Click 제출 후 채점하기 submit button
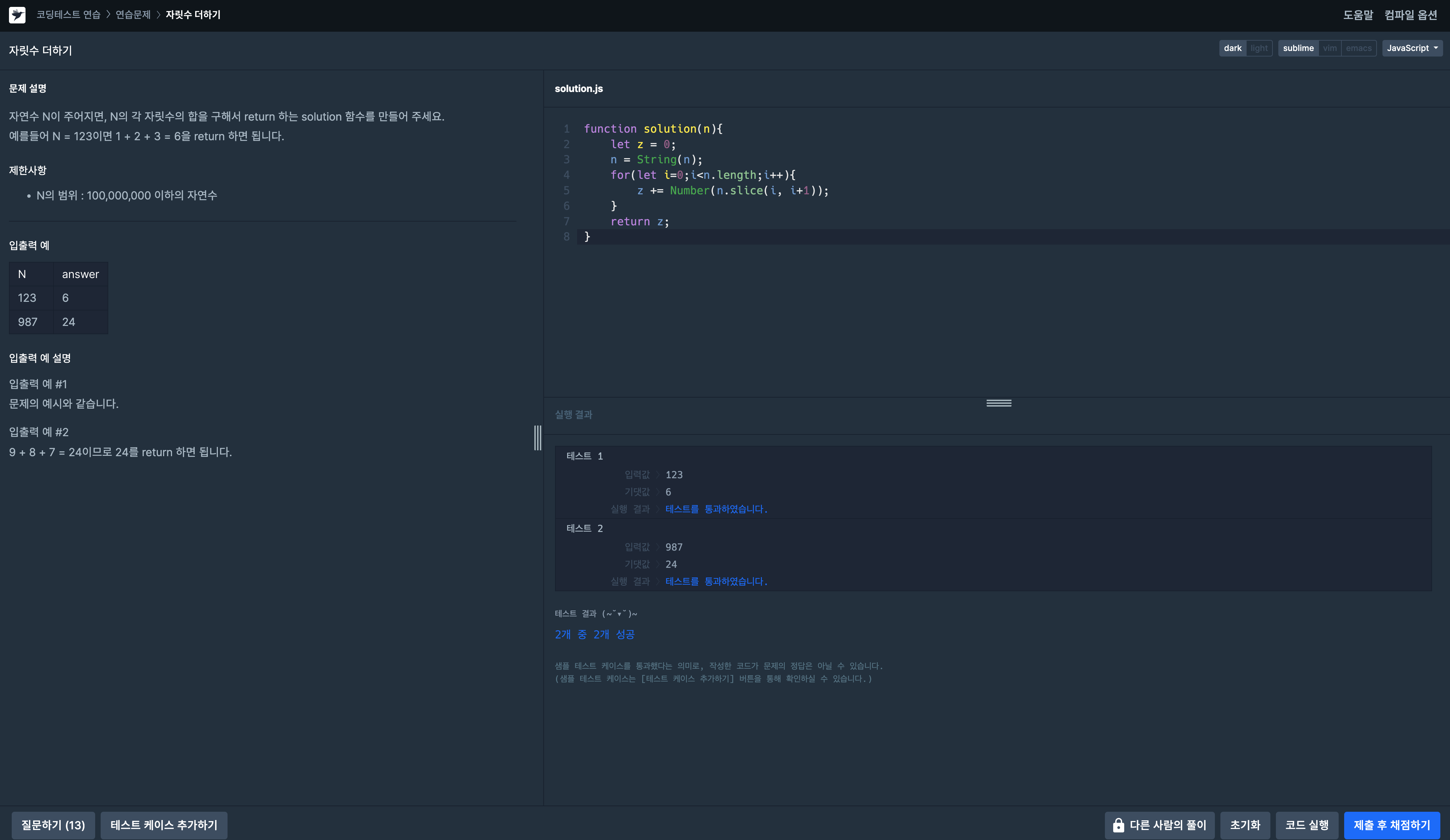This screenshot has height=840, width=1450. click(x=1392, y=825)
